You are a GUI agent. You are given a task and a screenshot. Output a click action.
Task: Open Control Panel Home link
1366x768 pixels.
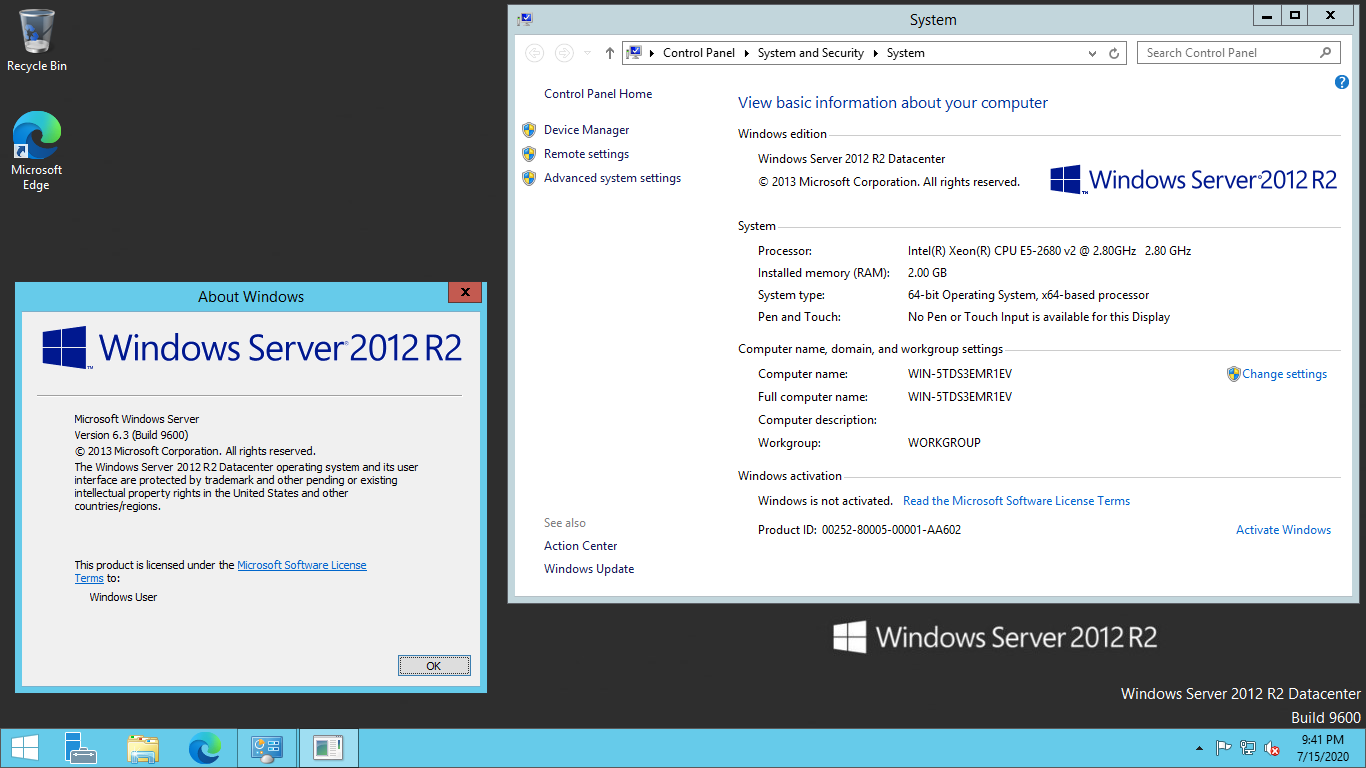(x=598, y=94)
